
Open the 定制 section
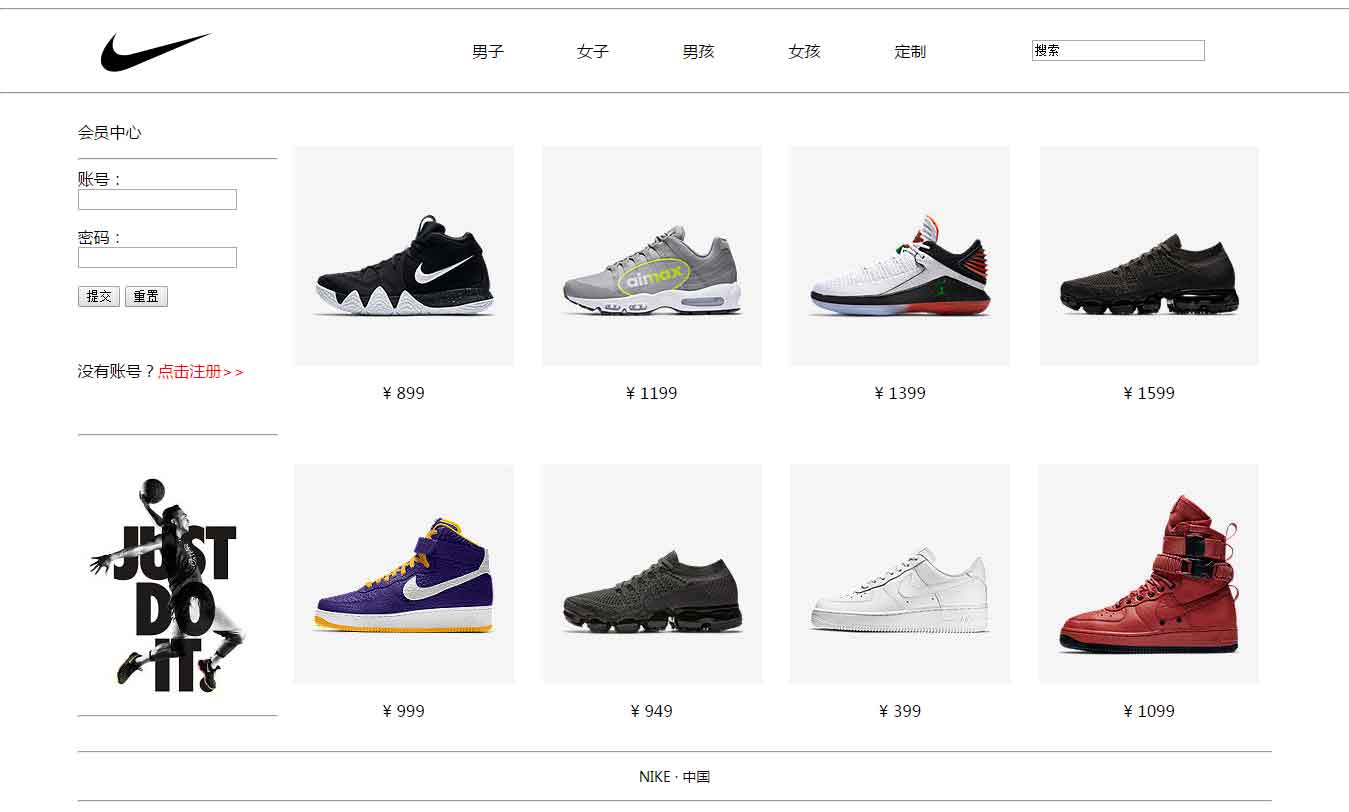coord(910,52)
